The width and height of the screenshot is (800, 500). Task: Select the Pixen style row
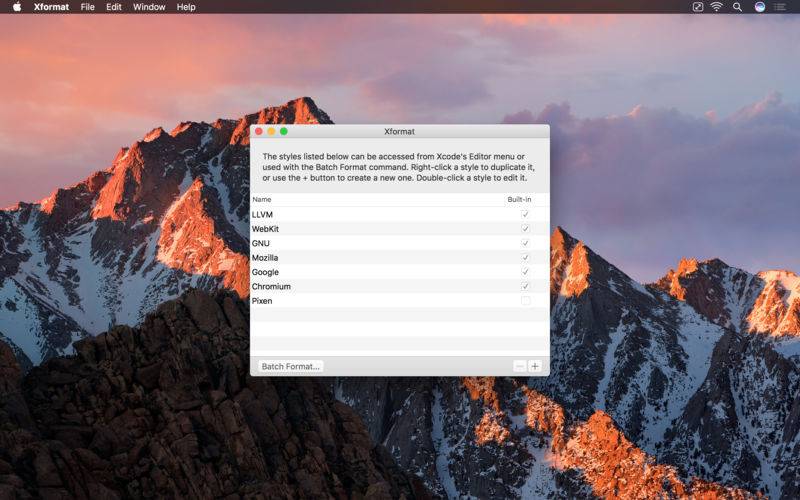point(399,301)
